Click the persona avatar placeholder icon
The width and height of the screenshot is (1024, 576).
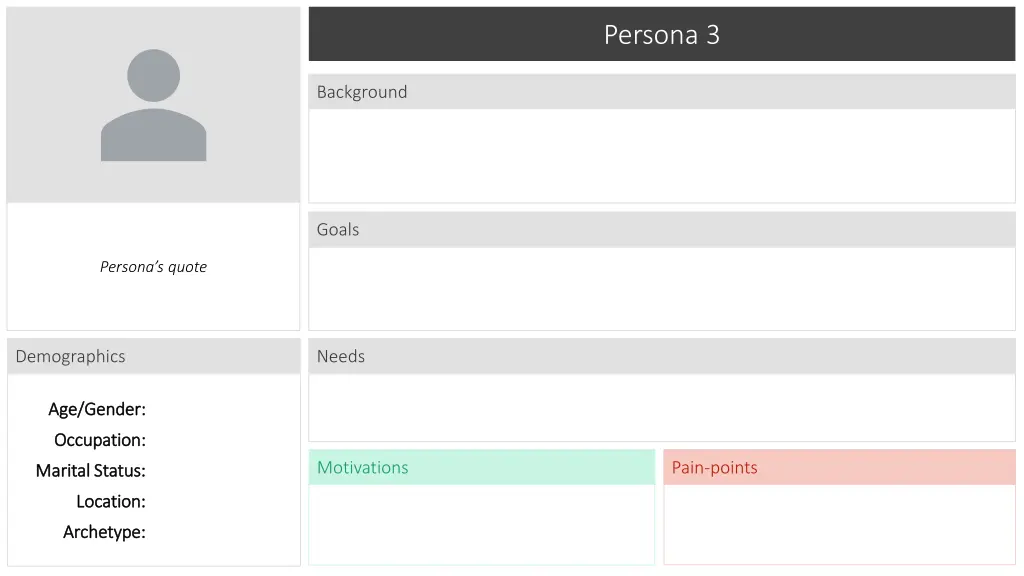153,105
